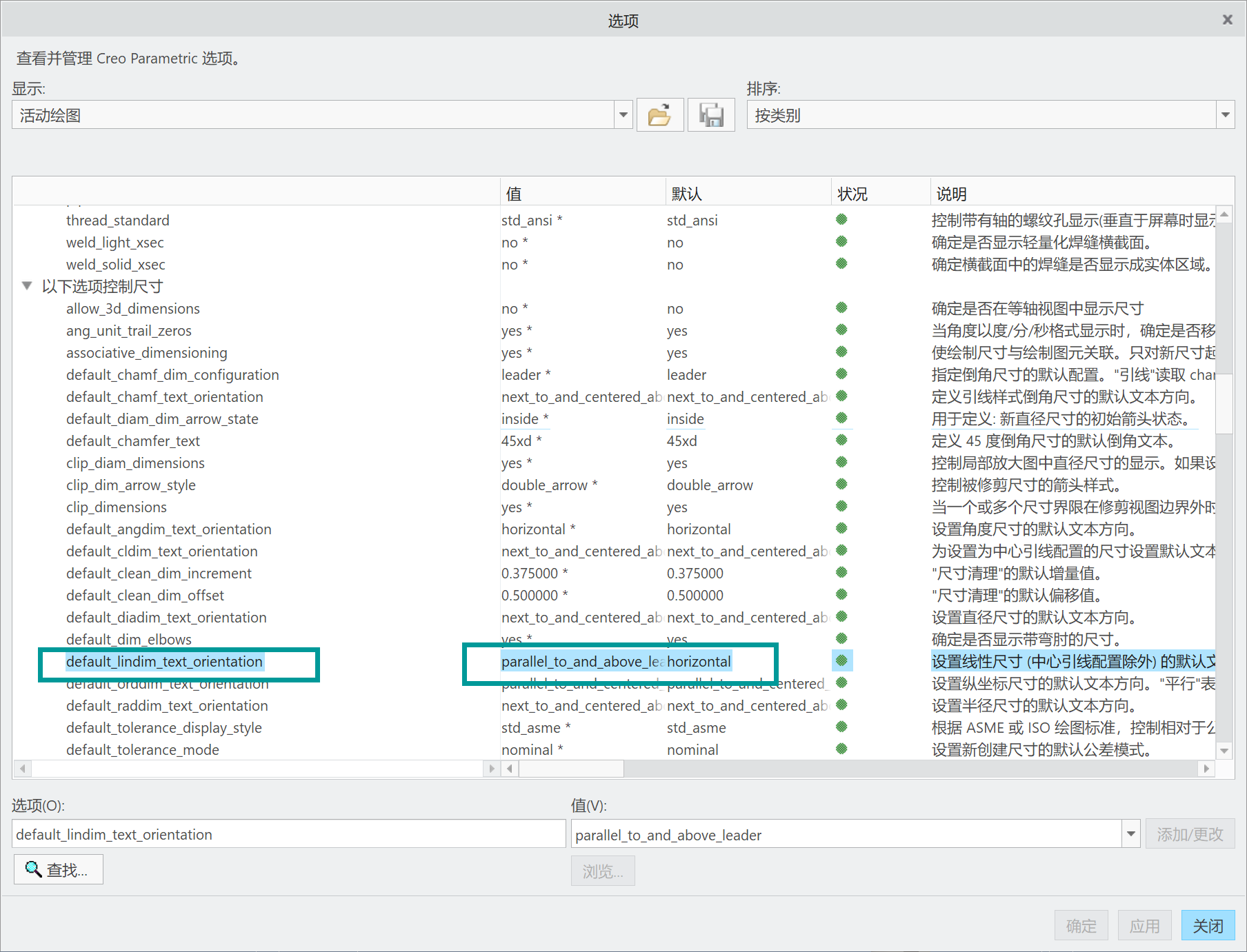The image size is (1247, 952).
Task: Close the Options dialog with X
Action: click(x=1227, y=20)
